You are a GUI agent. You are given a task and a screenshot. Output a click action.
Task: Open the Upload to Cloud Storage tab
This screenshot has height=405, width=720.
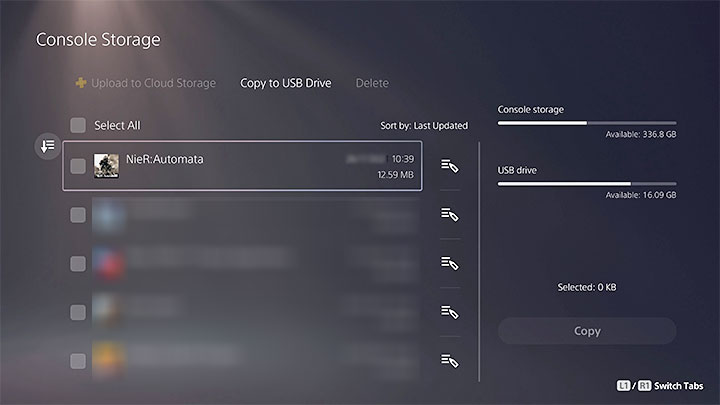(153, 83)
